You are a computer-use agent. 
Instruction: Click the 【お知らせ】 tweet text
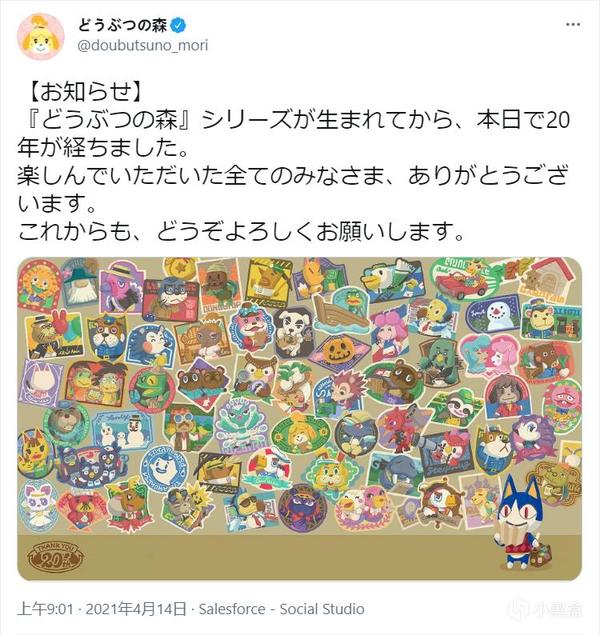point(86,91)
